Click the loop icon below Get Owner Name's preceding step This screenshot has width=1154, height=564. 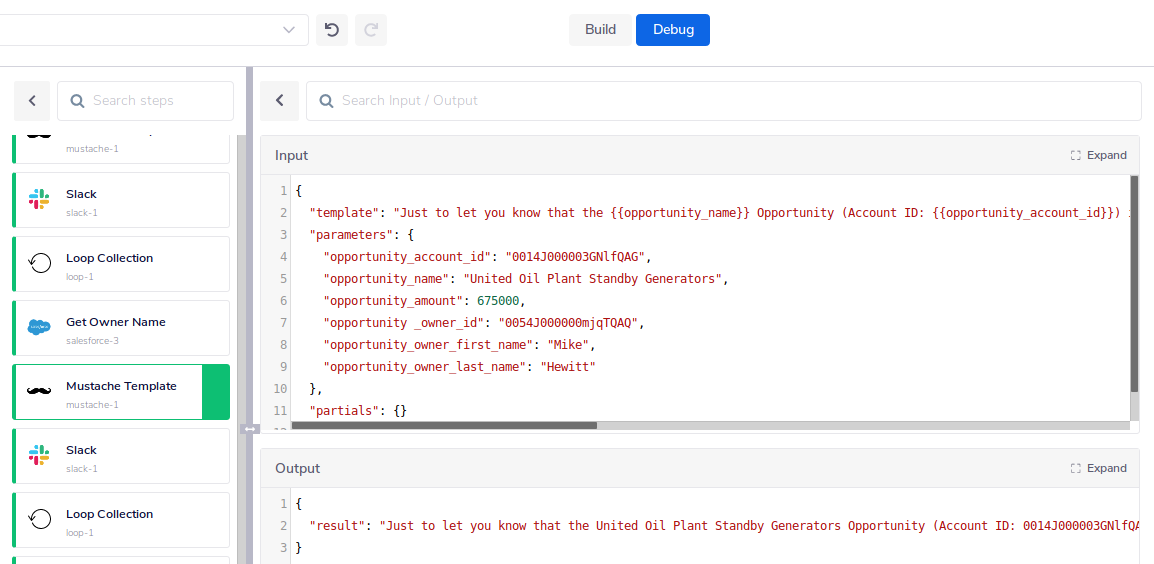tap(39, 264)
